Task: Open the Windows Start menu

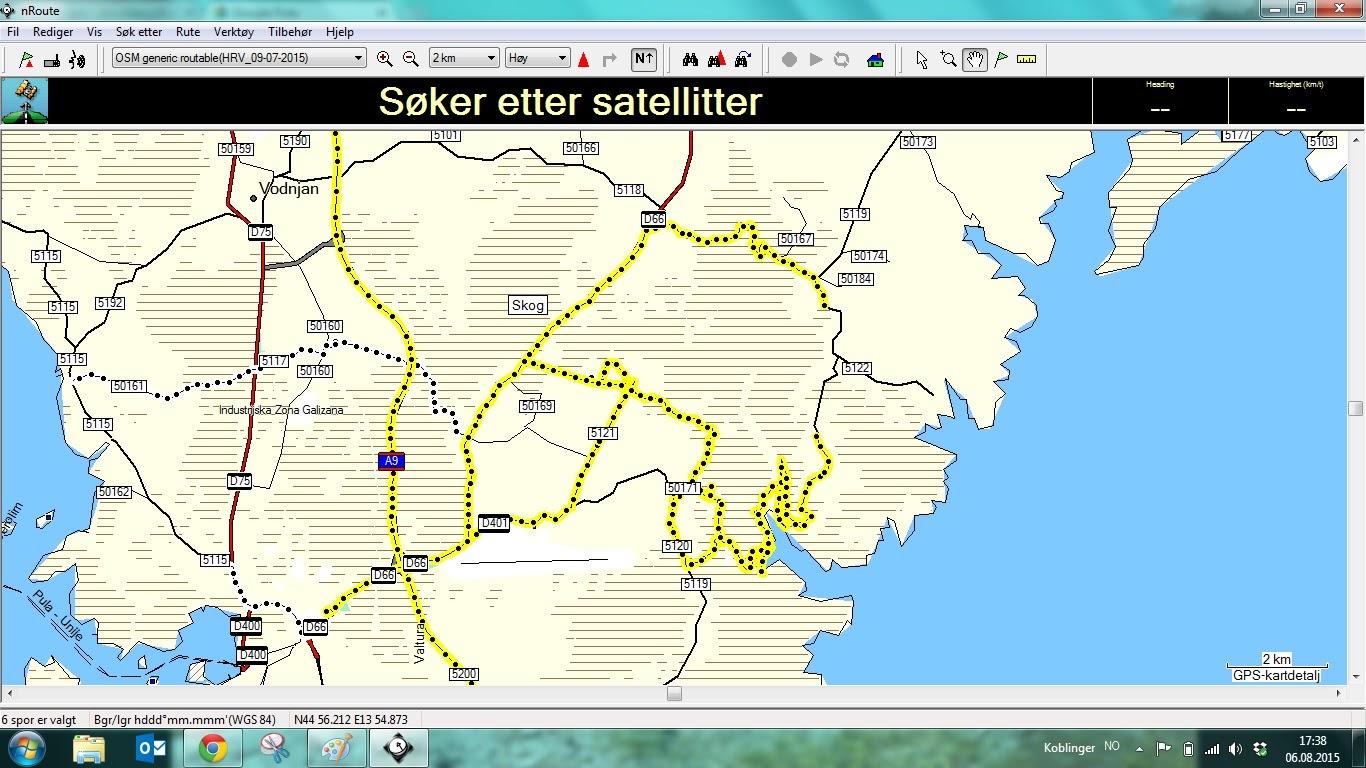Action: click(25, 748)
